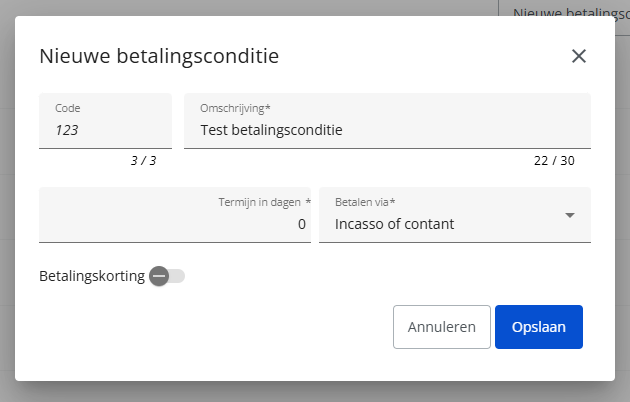Save the payment condition with Opslaan

pos(539,327)
